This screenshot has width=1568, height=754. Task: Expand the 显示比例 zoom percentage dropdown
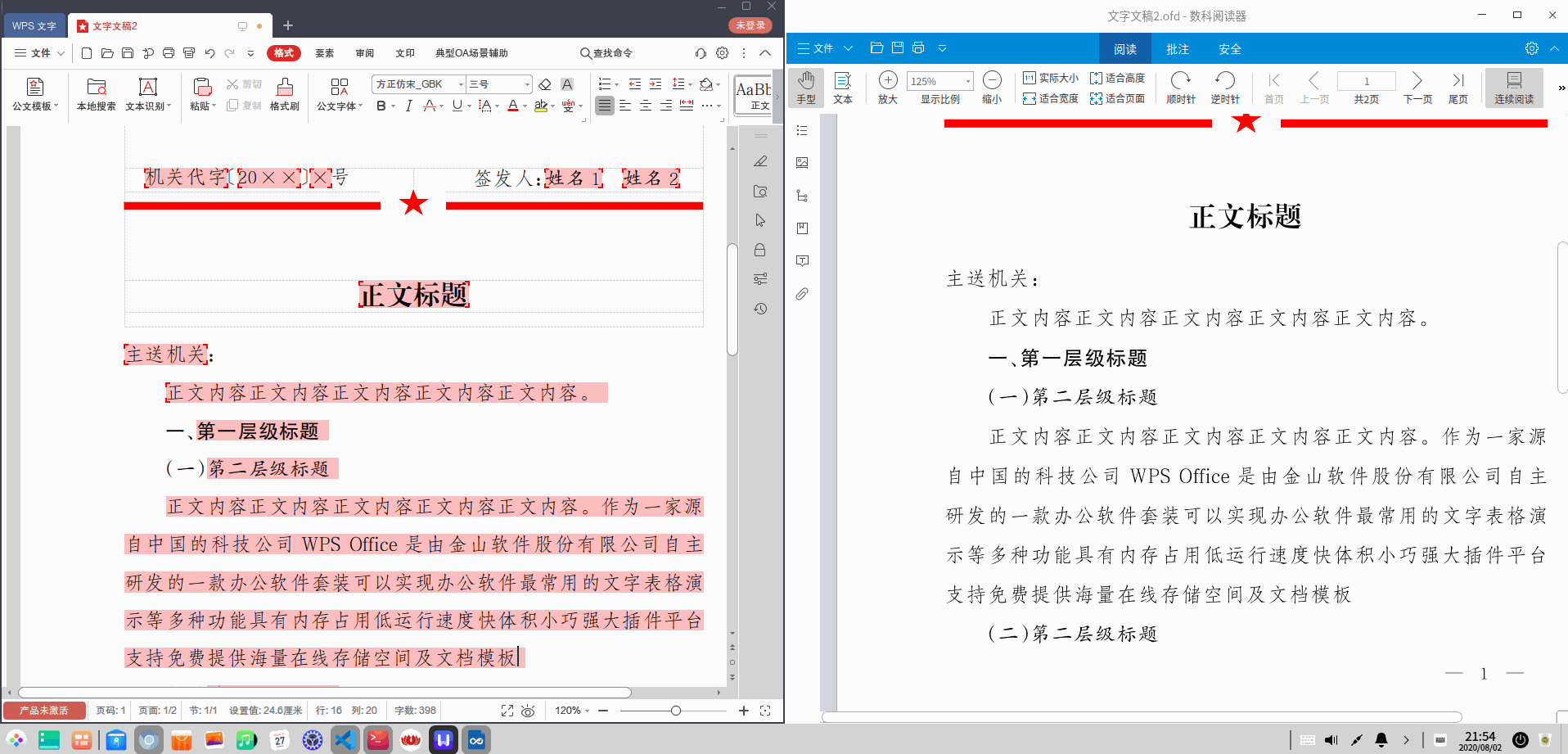967,81
